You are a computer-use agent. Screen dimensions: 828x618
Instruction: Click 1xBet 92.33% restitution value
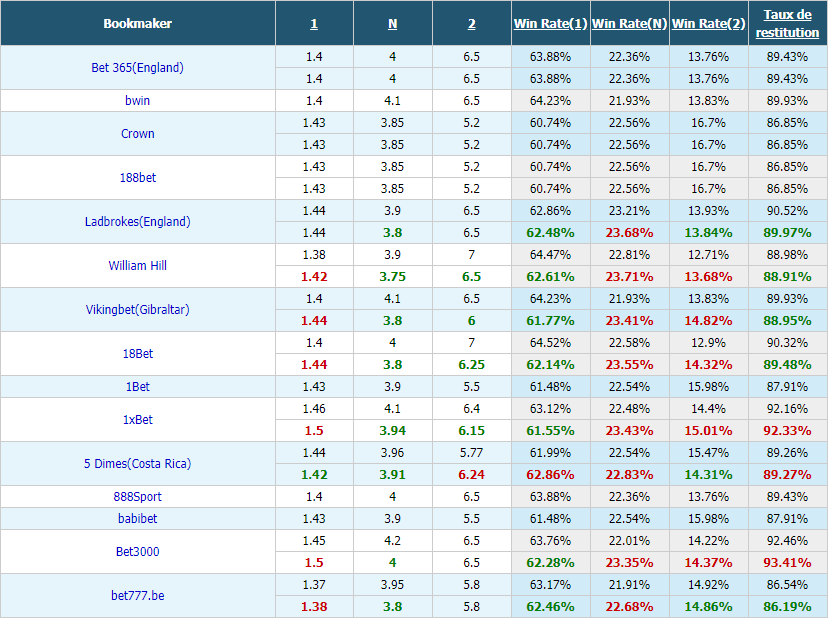[x=787, y=430]
